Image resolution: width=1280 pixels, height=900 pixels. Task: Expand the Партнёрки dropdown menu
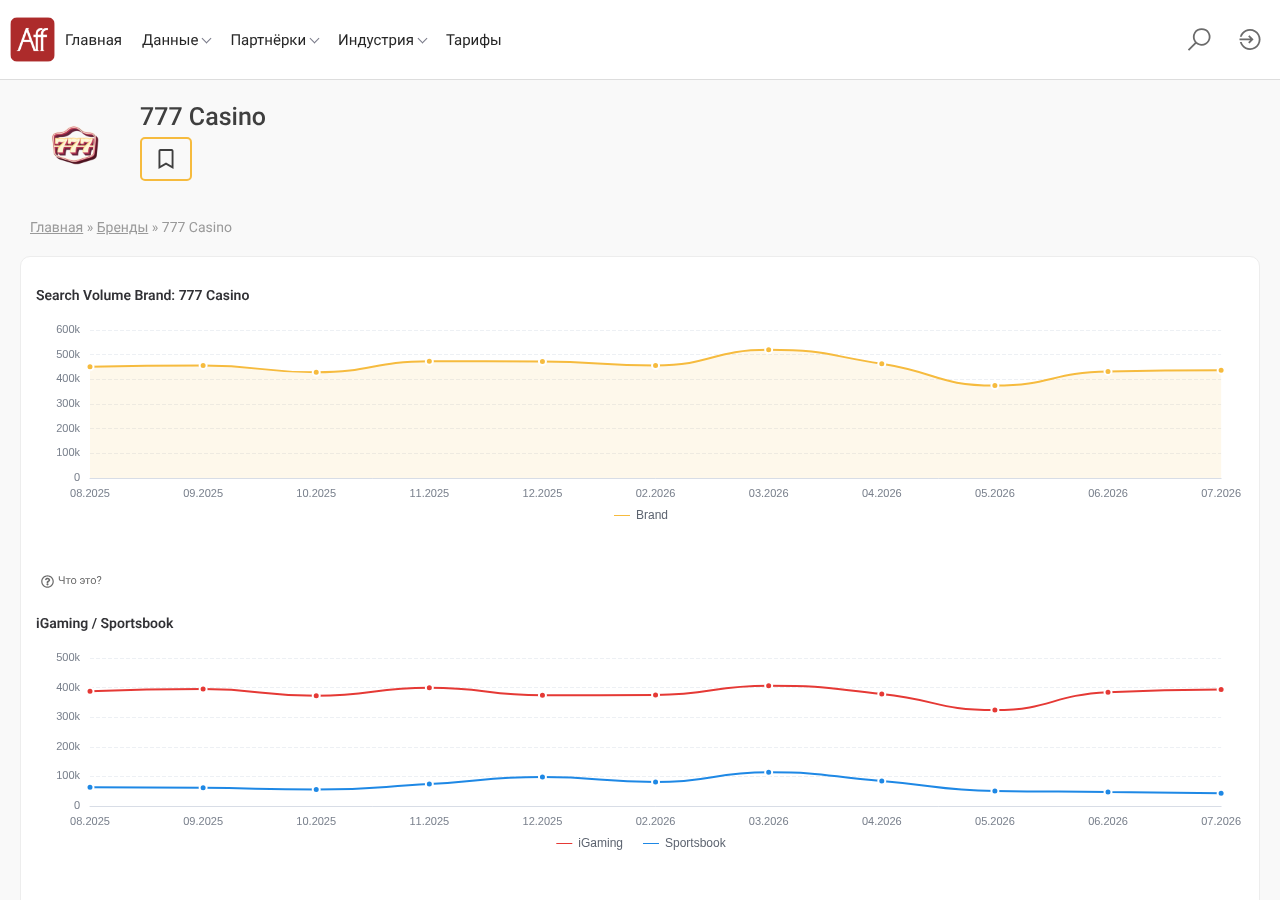[275, 40]
